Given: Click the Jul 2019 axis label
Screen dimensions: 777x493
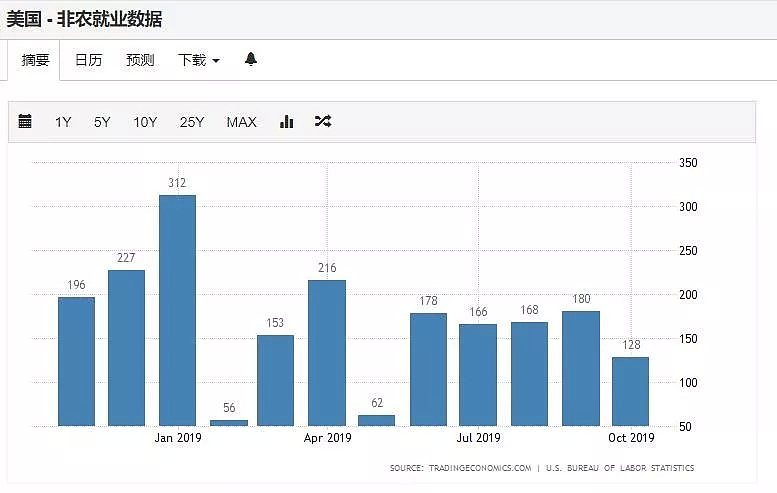Looking at the screenshot, I should (x=479, y=438).
